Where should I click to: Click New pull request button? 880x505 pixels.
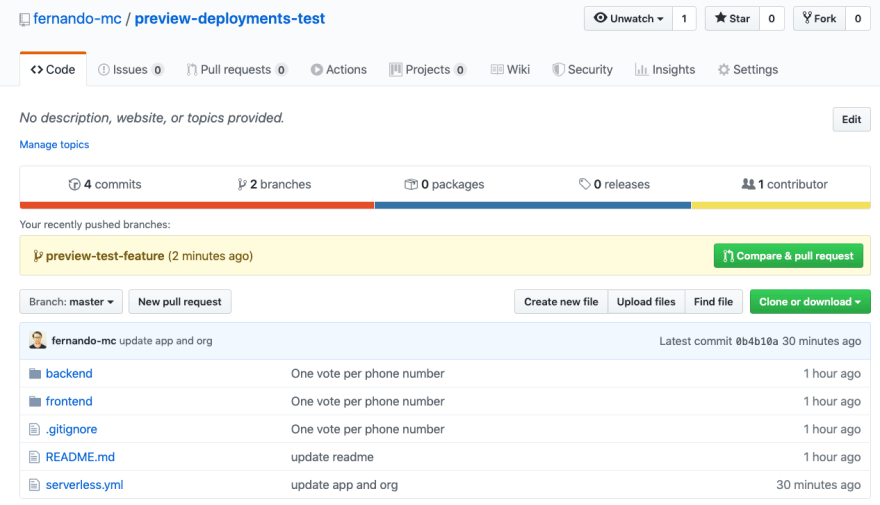click(x=180, y=302)
